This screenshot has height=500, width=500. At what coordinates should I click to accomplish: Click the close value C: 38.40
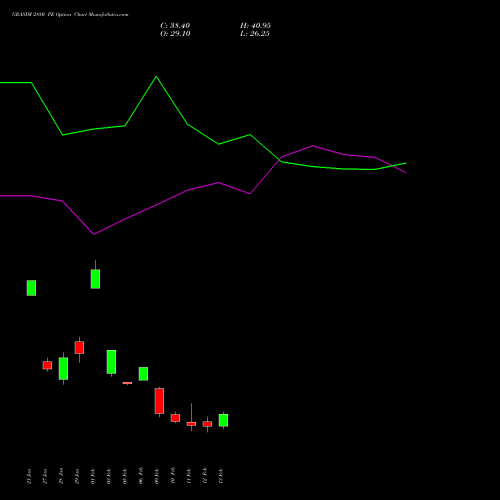(x=175, y=26)
